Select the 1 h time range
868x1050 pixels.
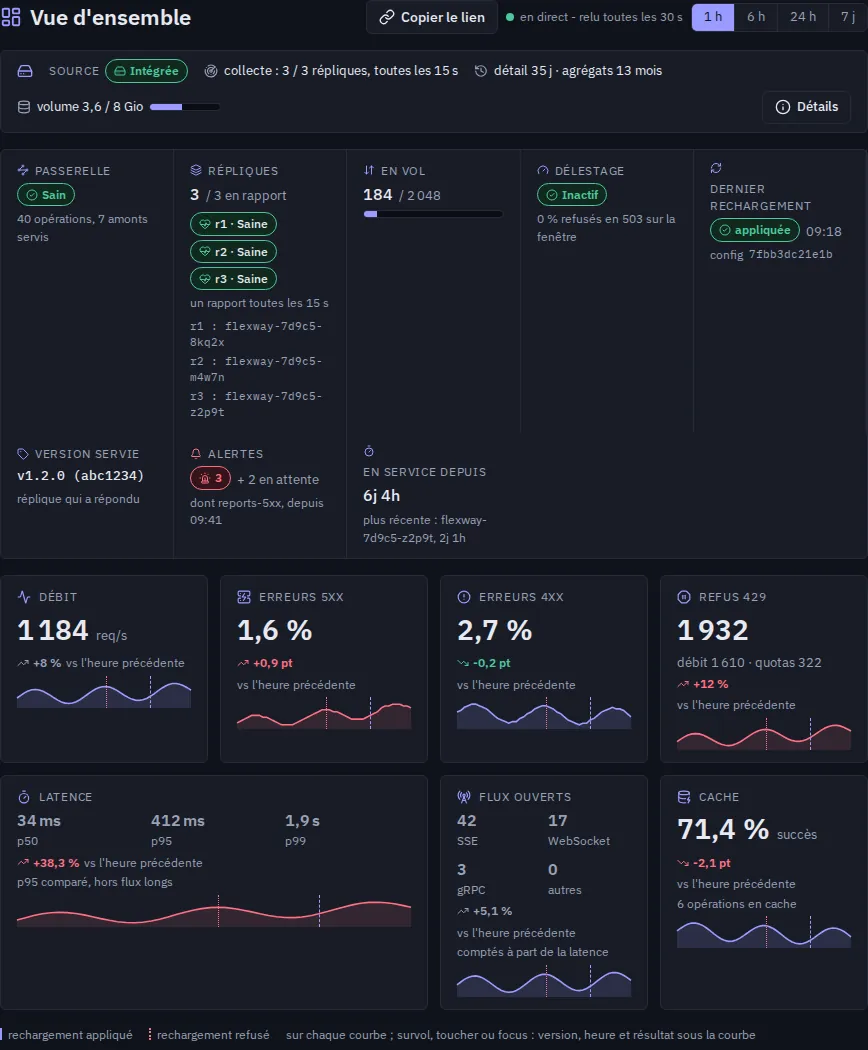tap(713, 17)
